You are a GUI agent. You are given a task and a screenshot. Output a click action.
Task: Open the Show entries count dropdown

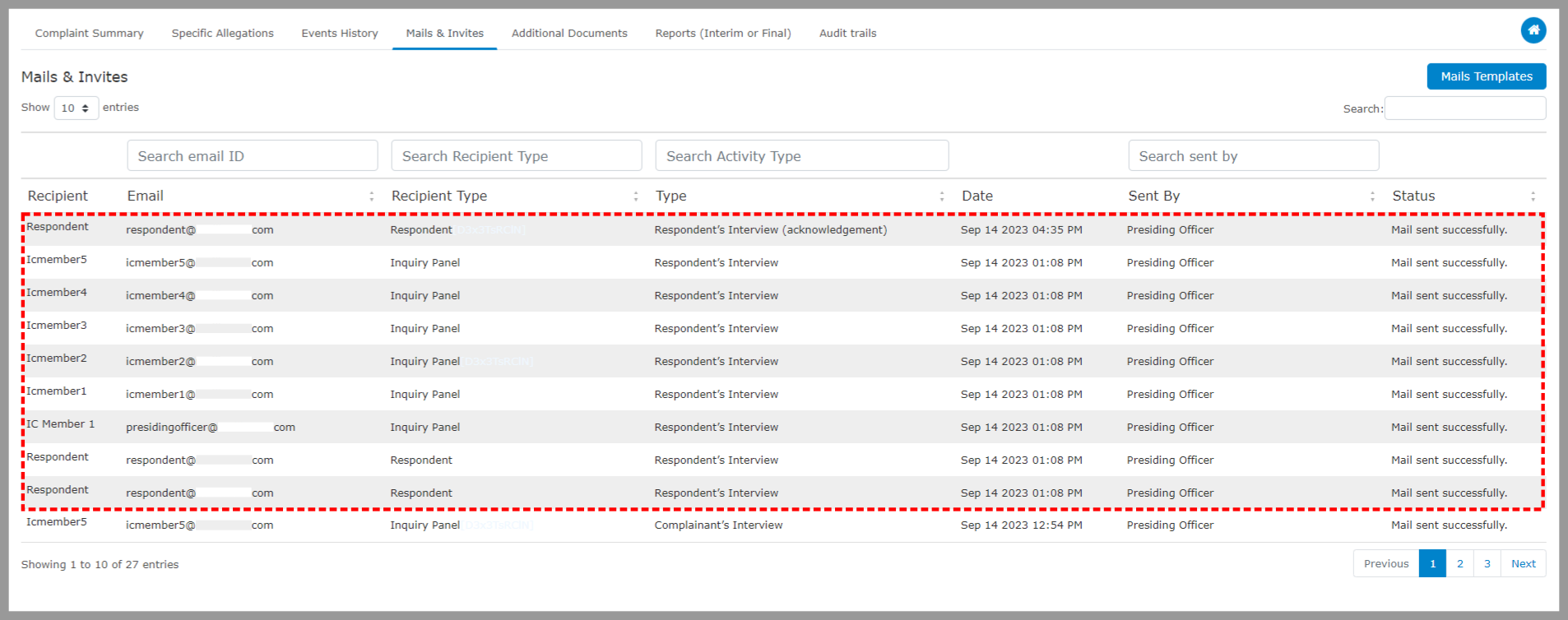point(76,108)
